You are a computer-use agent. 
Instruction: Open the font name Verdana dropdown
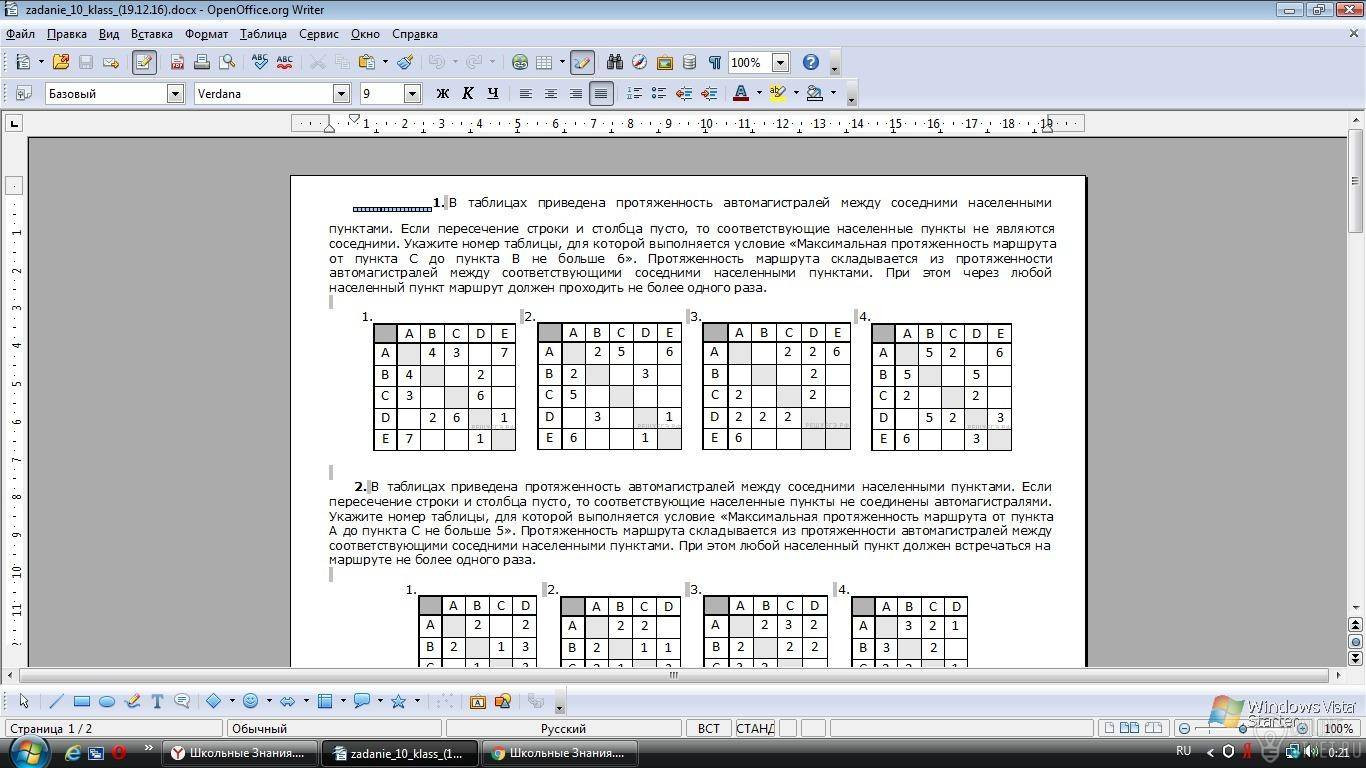(341, 93)
